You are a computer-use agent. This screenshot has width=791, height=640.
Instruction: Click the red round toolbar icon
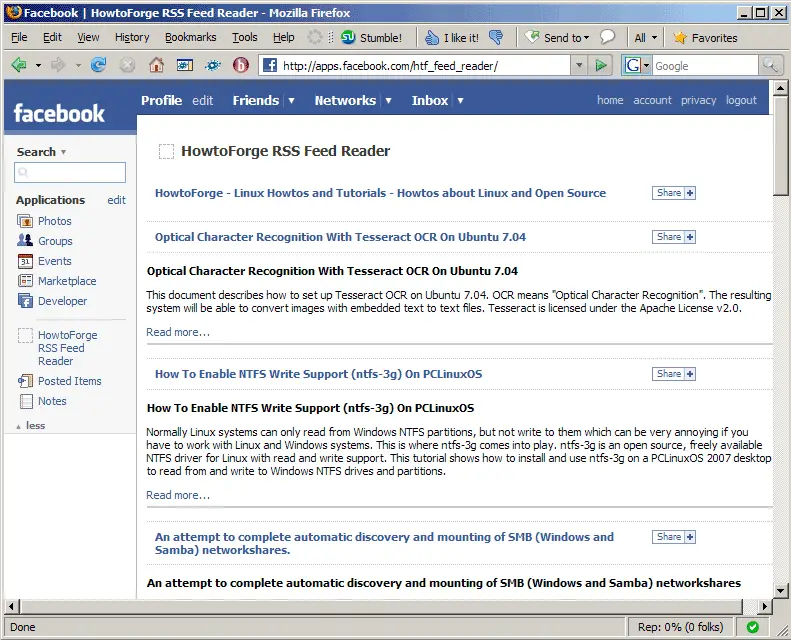point(241,65)
